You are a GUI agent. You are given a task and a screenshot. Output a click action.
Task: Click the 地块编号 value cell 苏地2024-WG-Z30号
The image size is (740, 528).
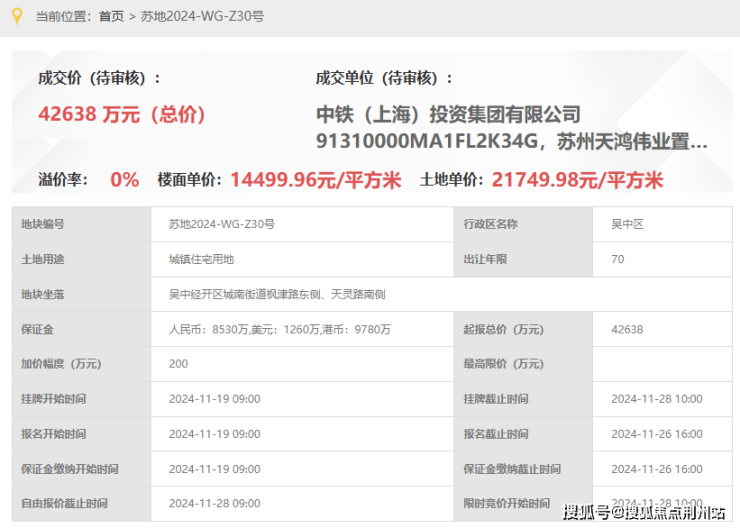coord(302,224)
